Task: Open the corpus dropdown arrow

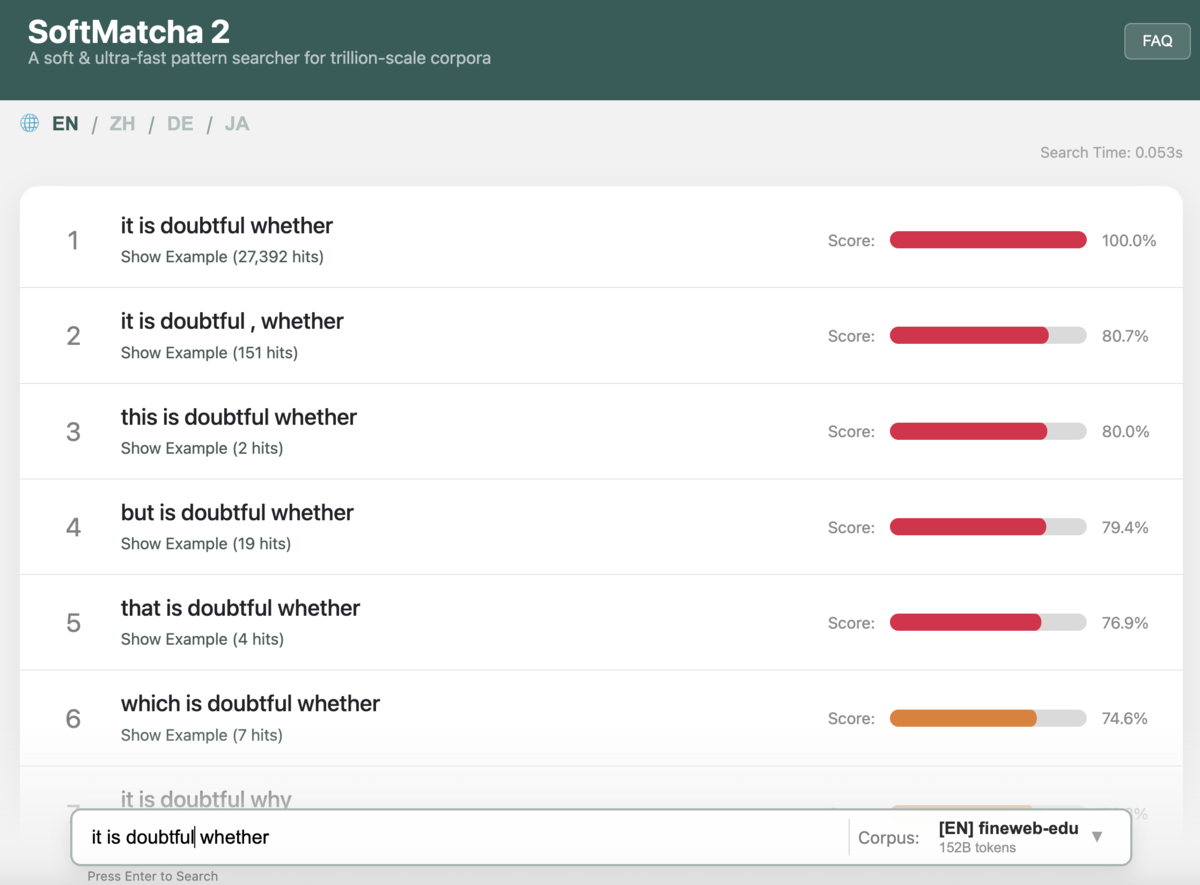Action: [x=1097, y=837]
